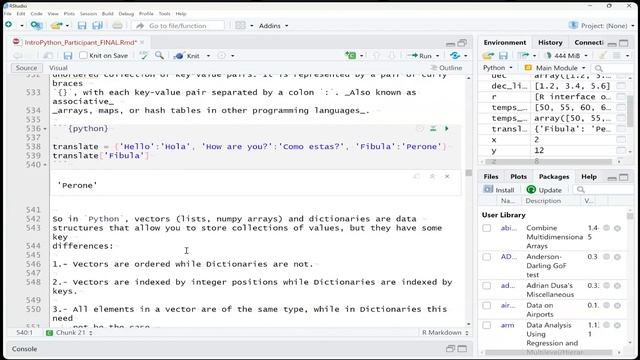Check the air... Data on Airports checkbox
The width and height of the screenshot is (640, 360).
pos(487,305)
